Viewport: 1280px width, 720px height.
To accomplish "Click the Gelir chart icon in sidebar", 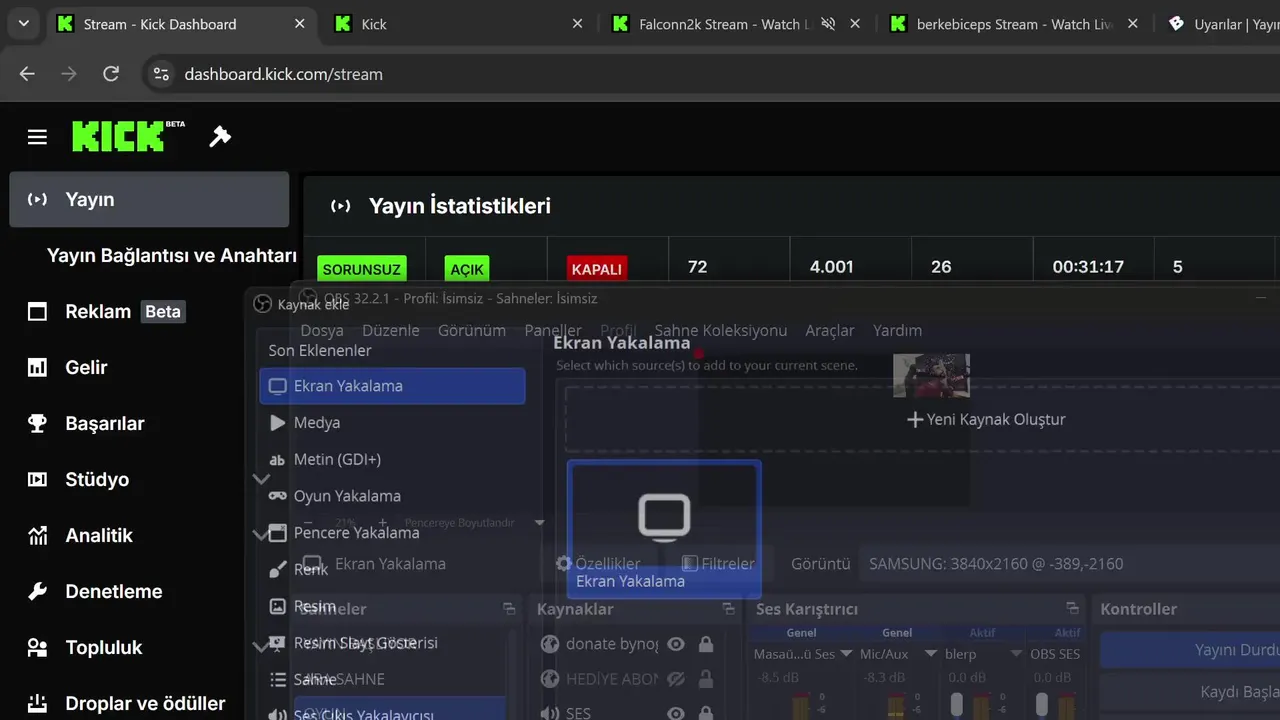I will (x=37, y=368).
